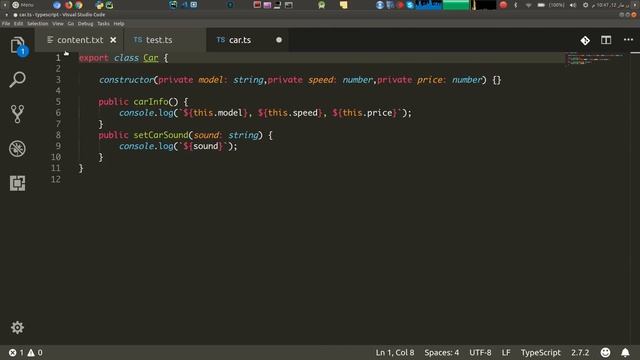
Task: Open the Help menu
Action: pos(119,24)
